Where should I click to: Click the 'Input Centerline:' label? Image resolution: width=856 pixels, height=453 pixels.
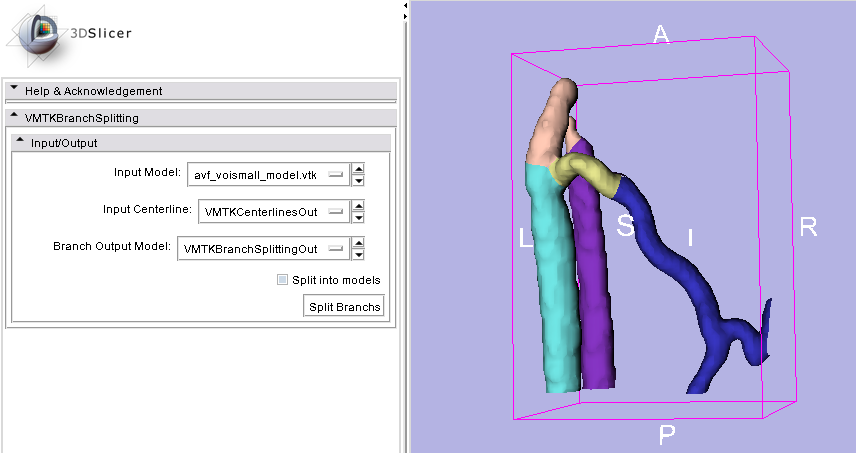click(x=147, y=210)
